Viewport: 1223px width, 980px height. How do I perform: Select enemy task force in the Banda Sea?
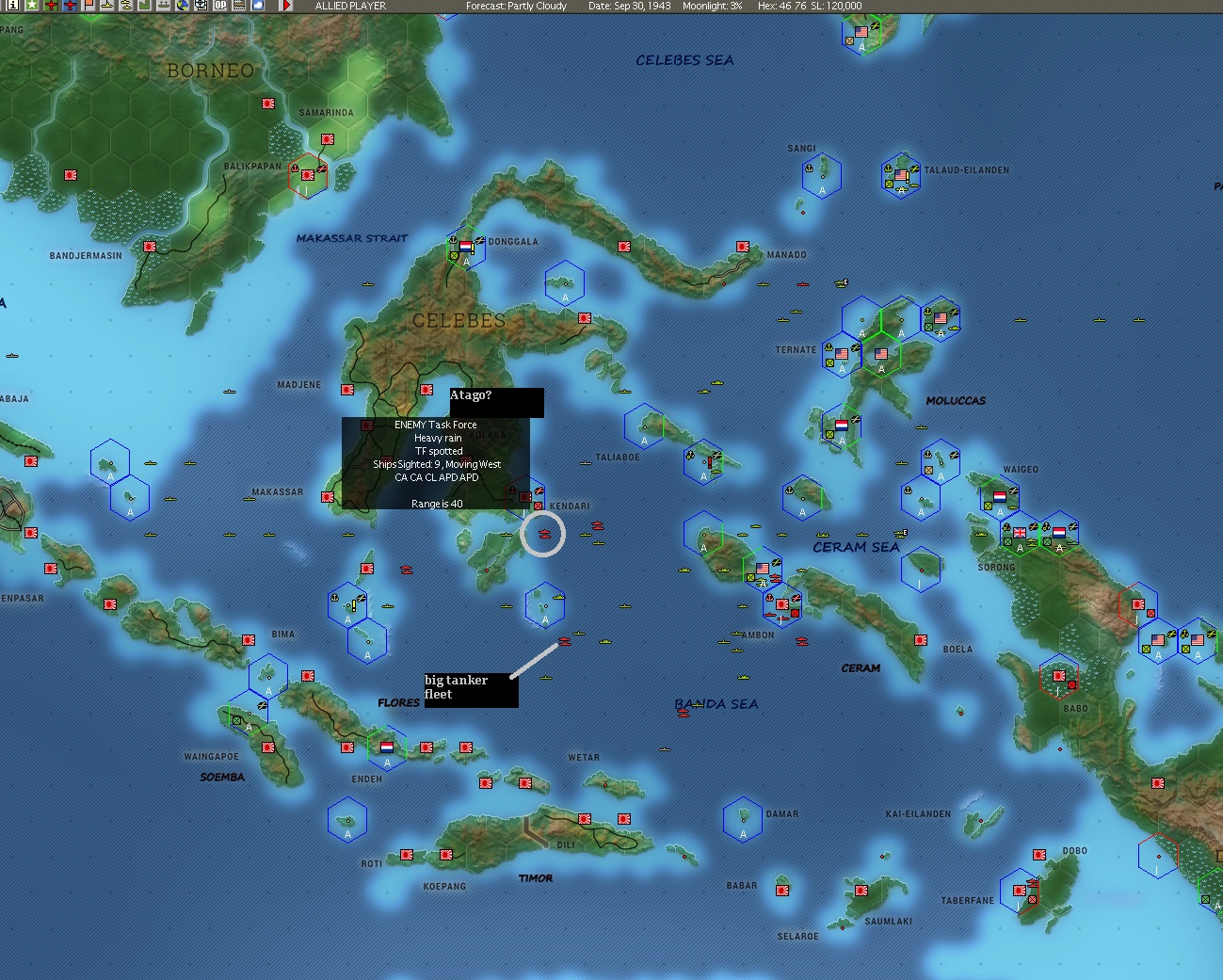click(x=684, y=714)
